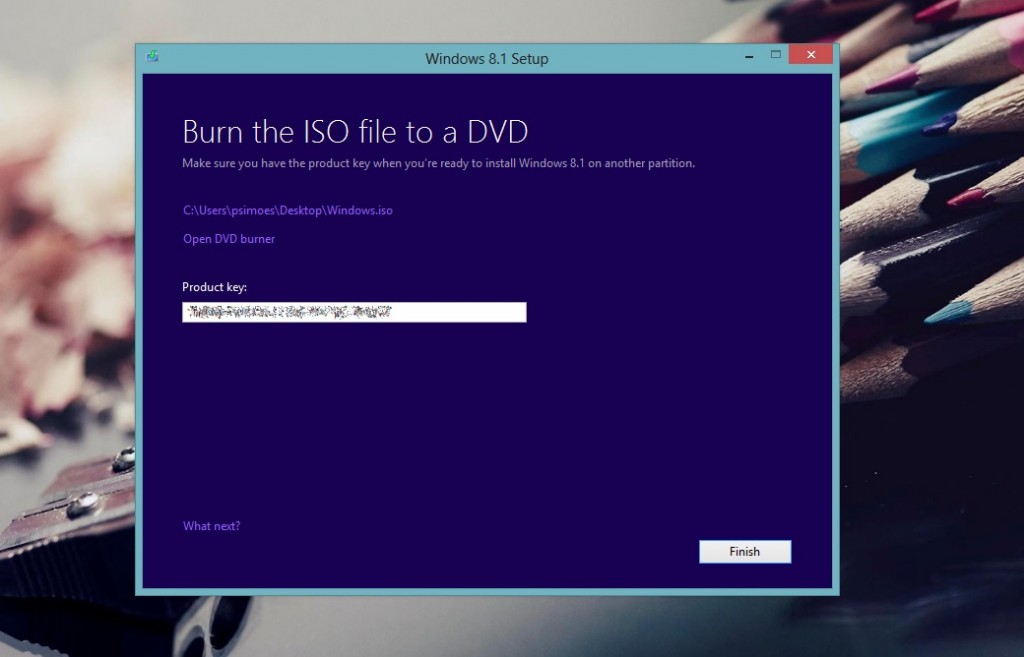The height and width of the screenshot is (657, 1024).
Task: Click the Product key label
Action: [213, 287]
